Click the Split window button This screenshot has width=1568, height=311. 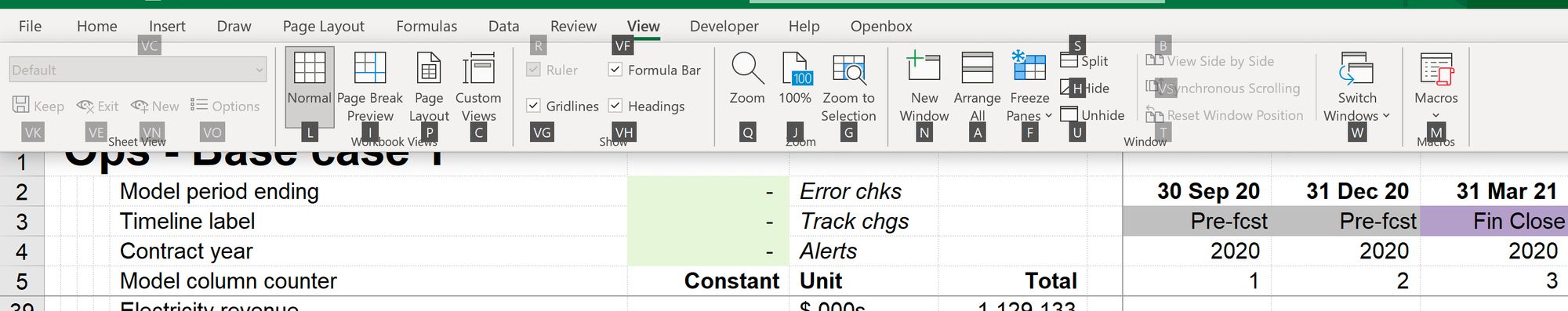[x=1084, y=61]
